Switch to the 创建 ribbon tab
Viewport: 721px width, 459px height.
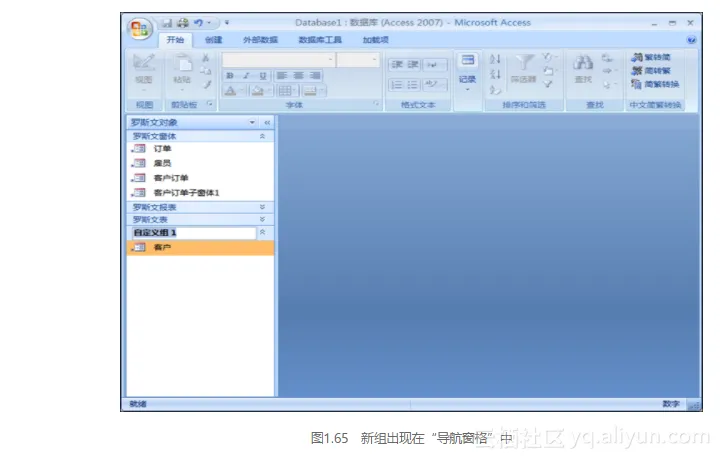213,40
